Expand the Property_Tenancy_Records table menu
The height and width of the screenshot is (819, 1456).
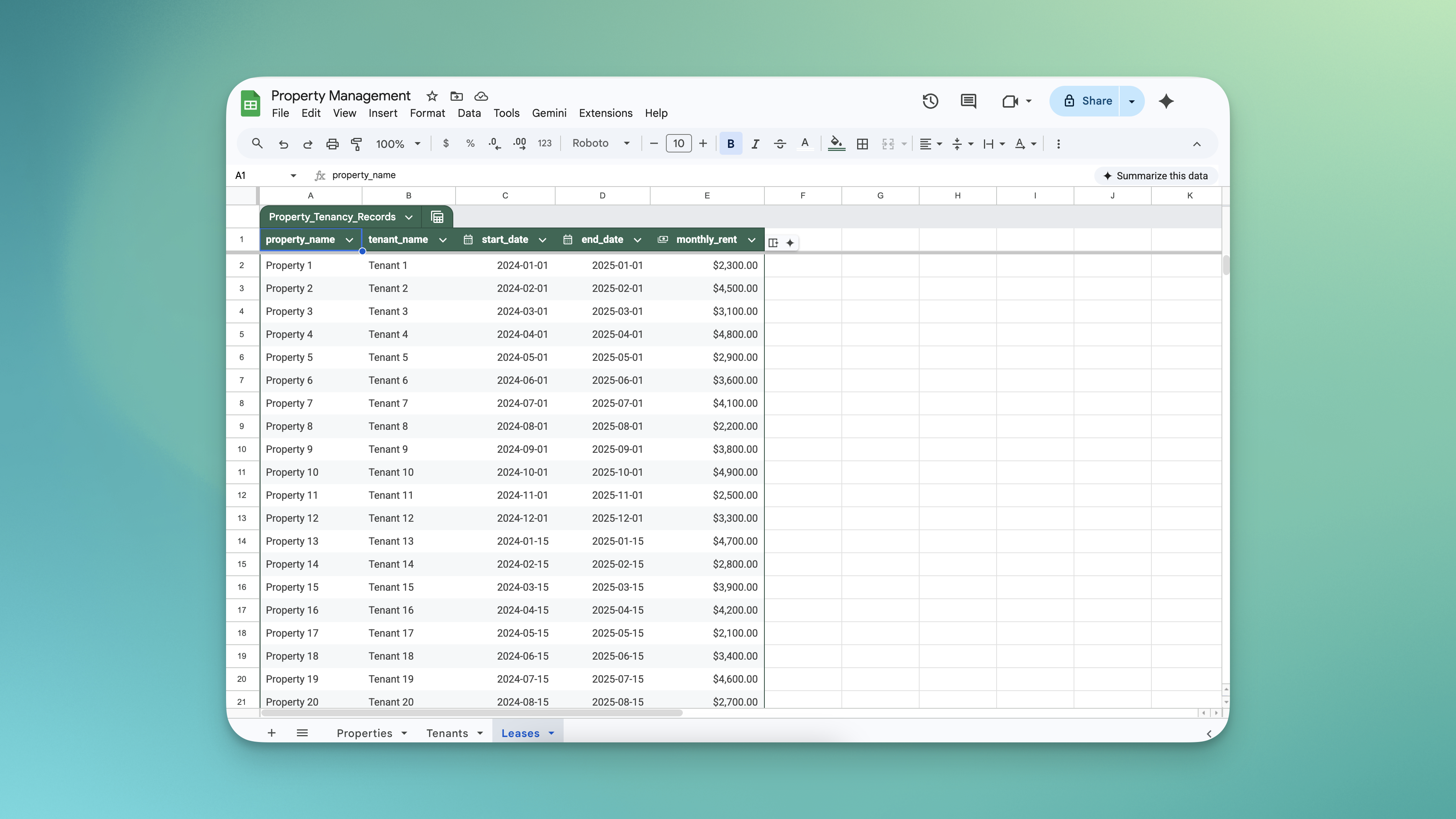409,216
